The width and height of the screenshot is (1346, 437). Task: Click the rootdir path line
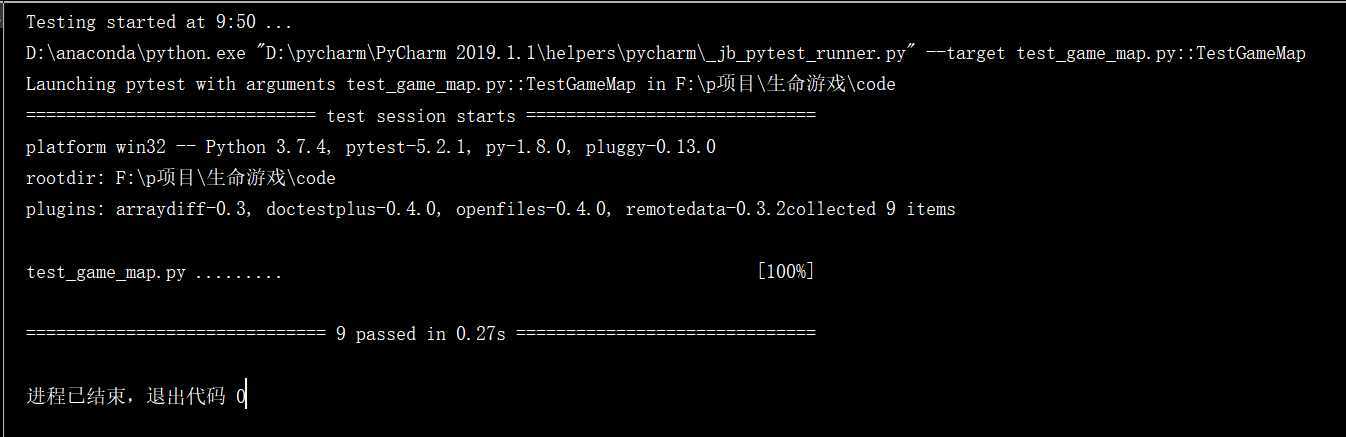point(180,179)
